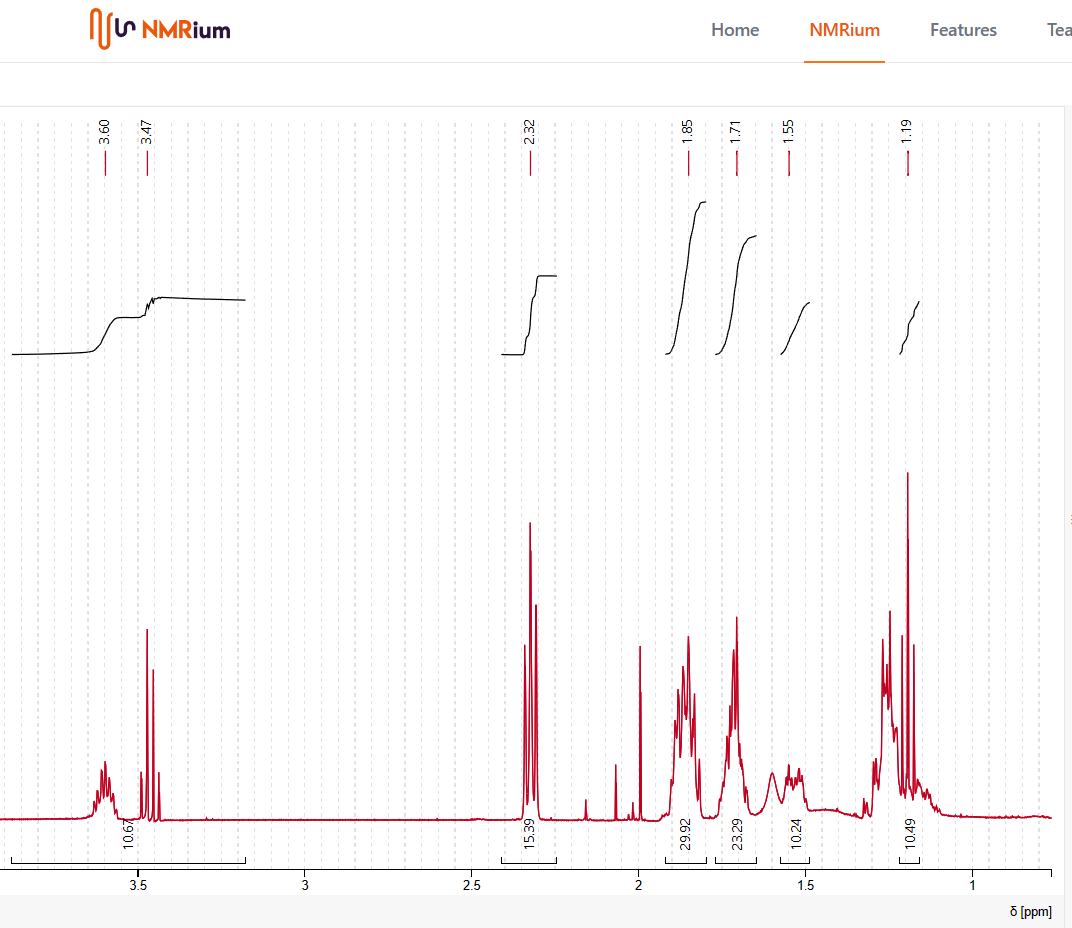1072x928 pixels.
Task: Click the δ [ppm] axis label
Action: pos(1030,911)
